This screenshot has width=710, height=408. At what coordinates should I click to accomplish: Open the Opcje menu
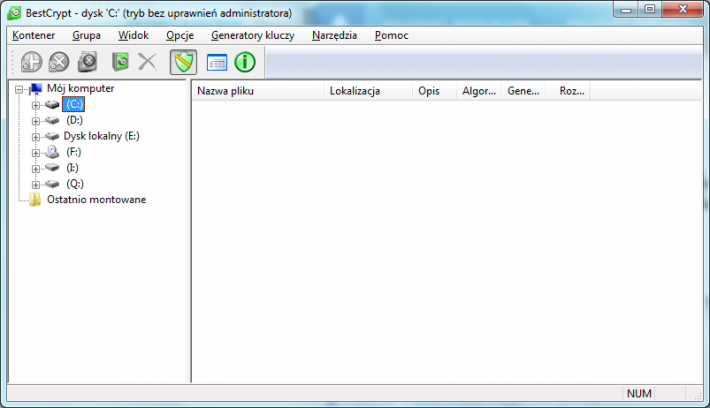click(180, 35)
